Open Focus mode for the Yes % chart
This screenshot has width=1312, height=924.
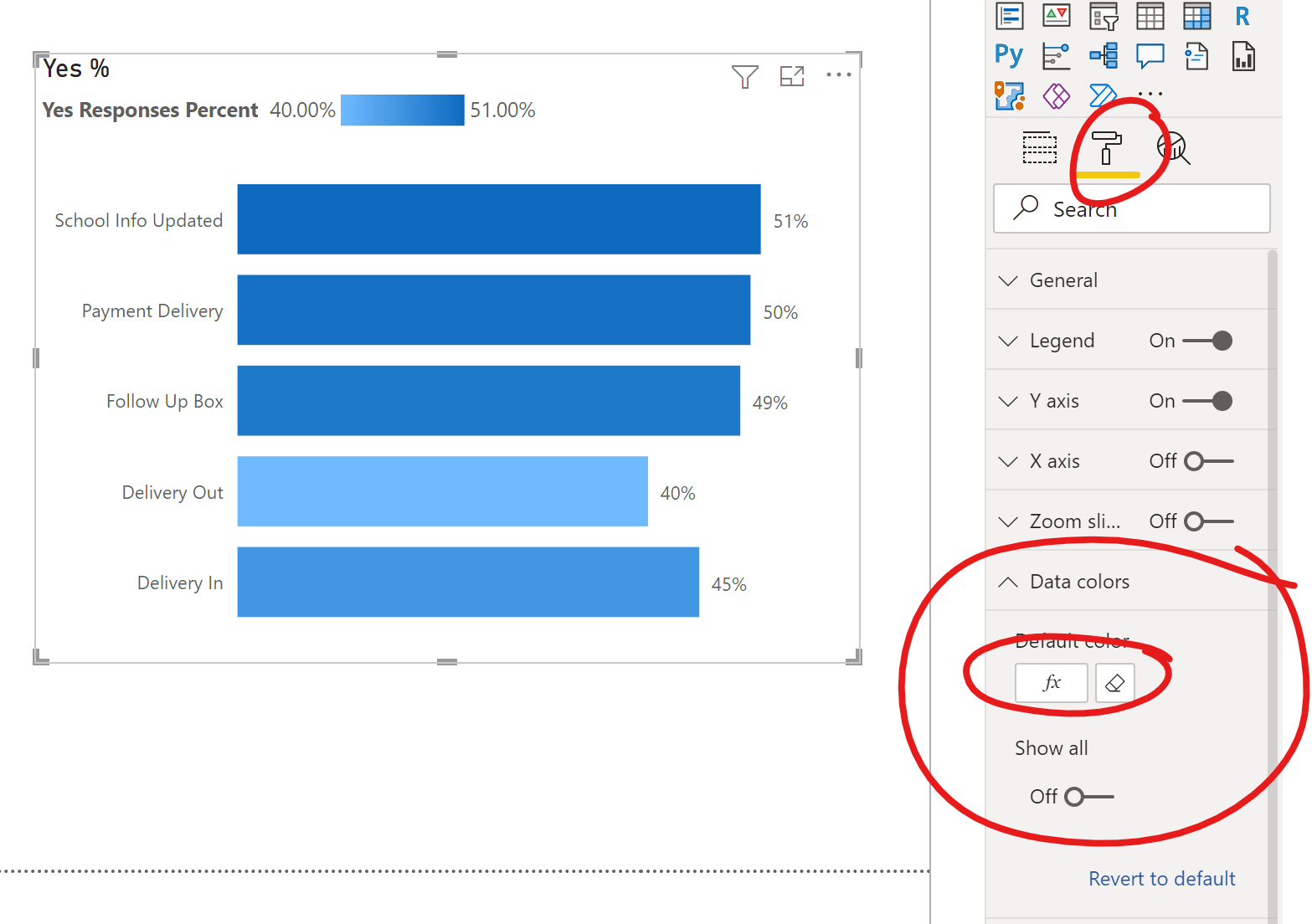792,76
